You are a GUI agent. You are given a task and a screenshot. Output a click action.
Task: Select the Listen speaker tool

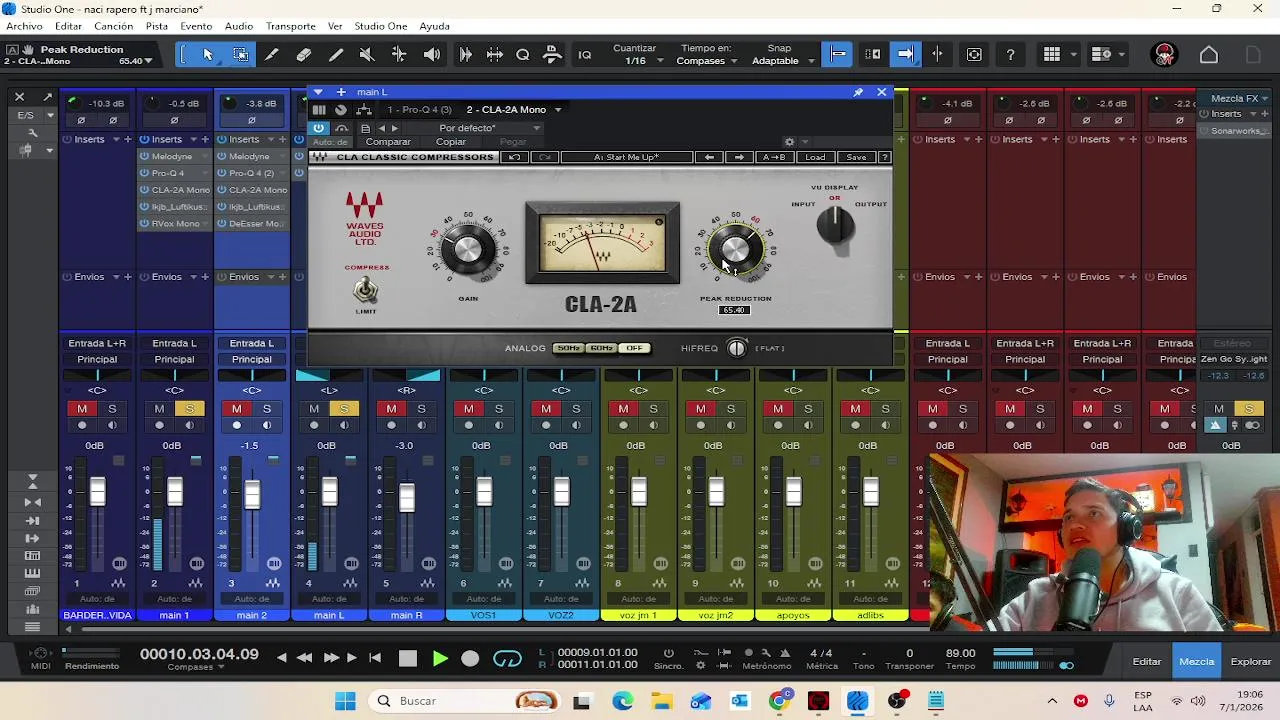[x=432, y=55]
